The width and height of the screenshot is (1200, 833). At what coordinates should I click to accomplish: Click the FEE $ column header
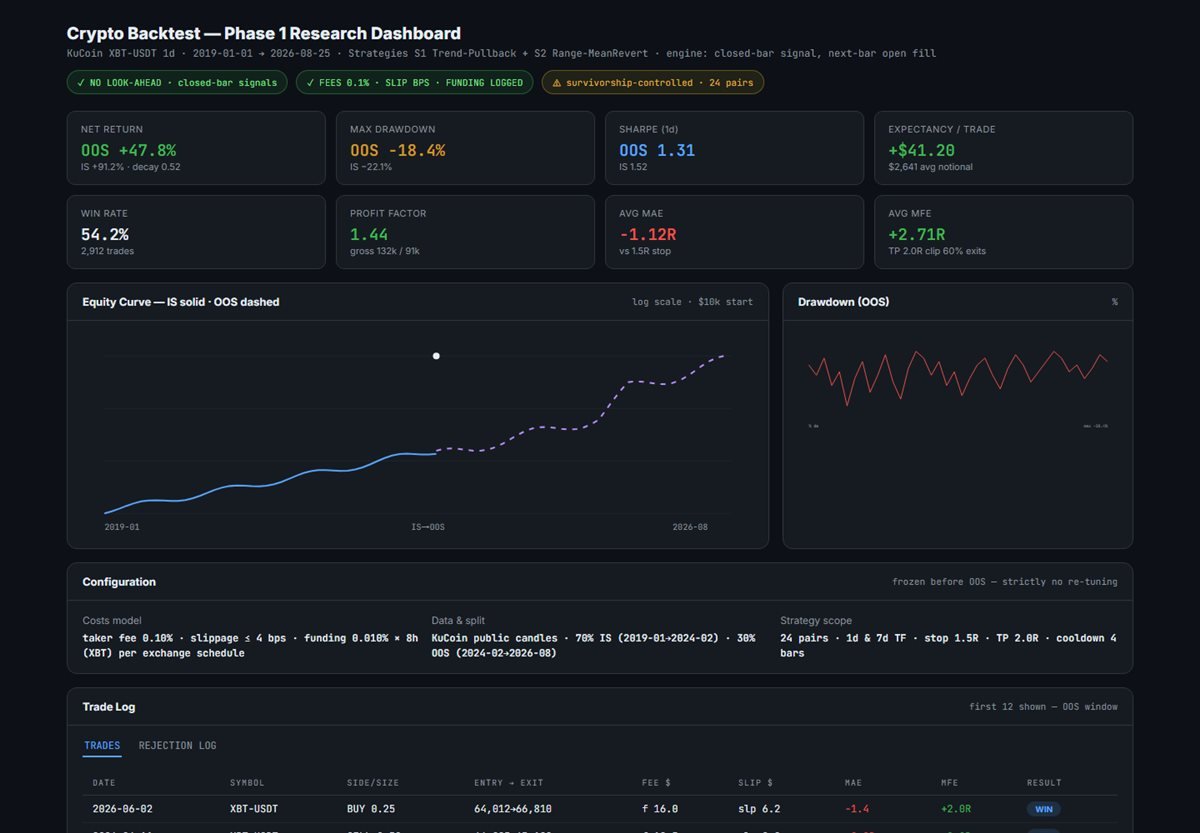(x=656, y=783)
